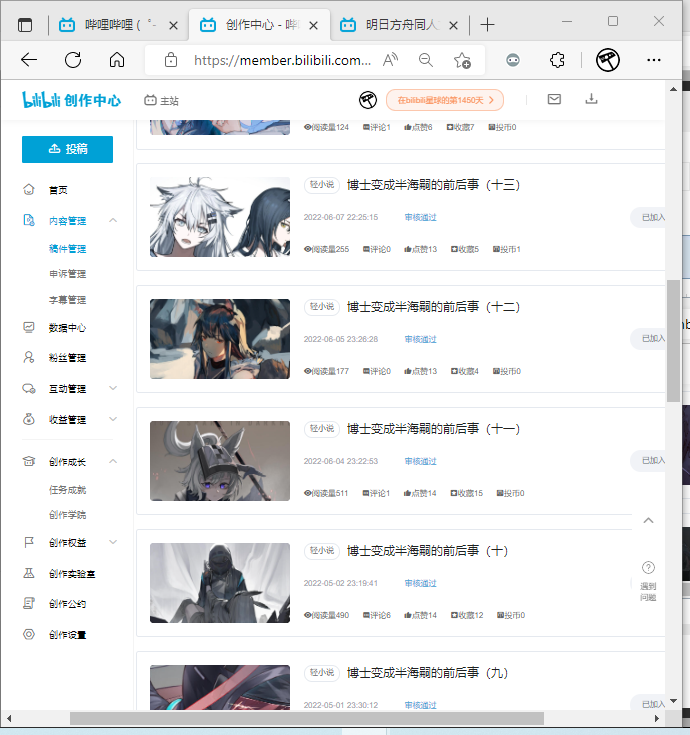Expand the 互动管理 sidebar section
The image size is (690, 735).
tap(113, 388)
